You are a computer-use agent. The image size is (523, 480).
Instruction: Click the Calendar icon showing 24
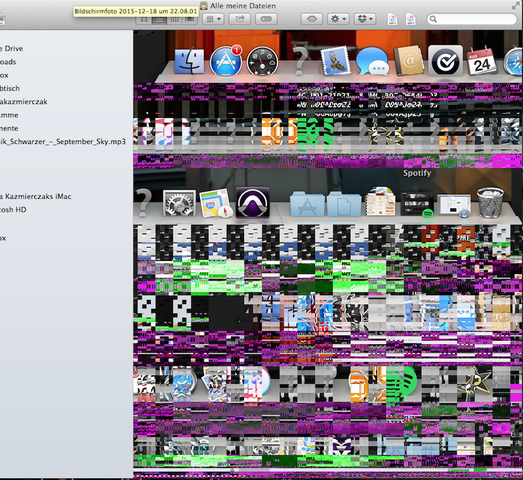coord(482,61)
